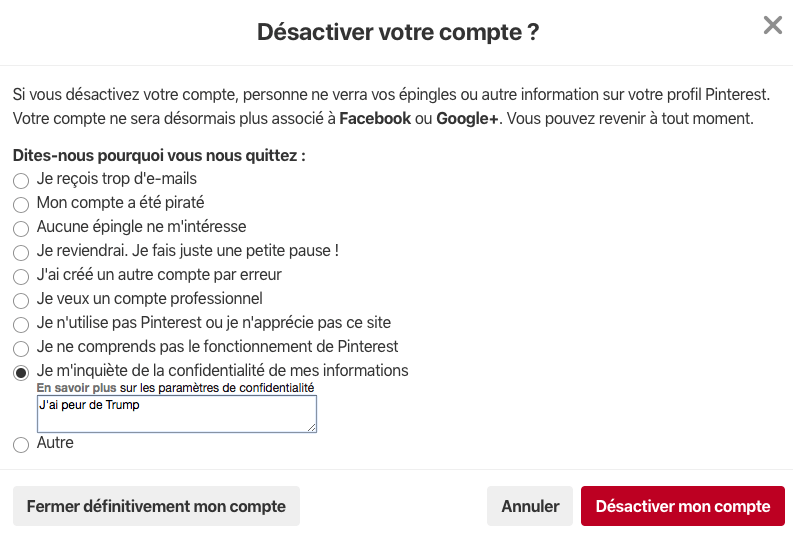Select "J'ai créé un autre compte par erreur"
Image resolution: width=793 pixels, height=537 pixels.
pos(21,277)
